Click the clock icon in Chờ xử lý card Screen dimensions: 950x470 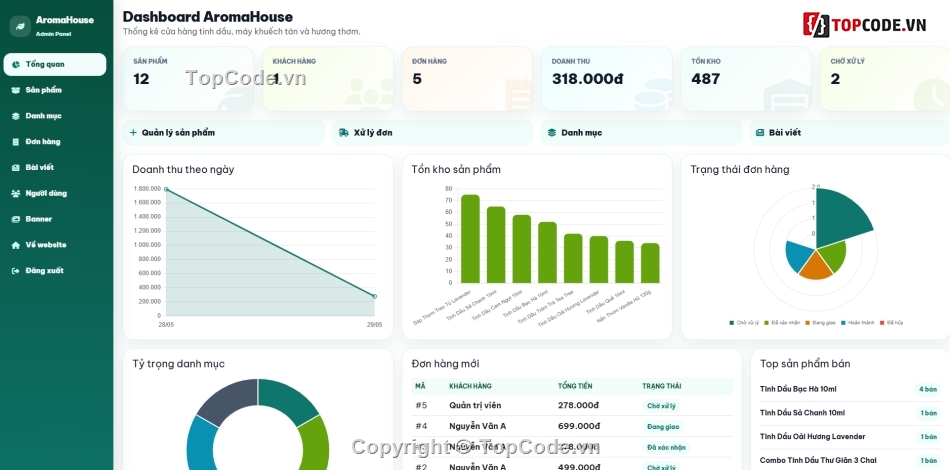tap(931, 96)
